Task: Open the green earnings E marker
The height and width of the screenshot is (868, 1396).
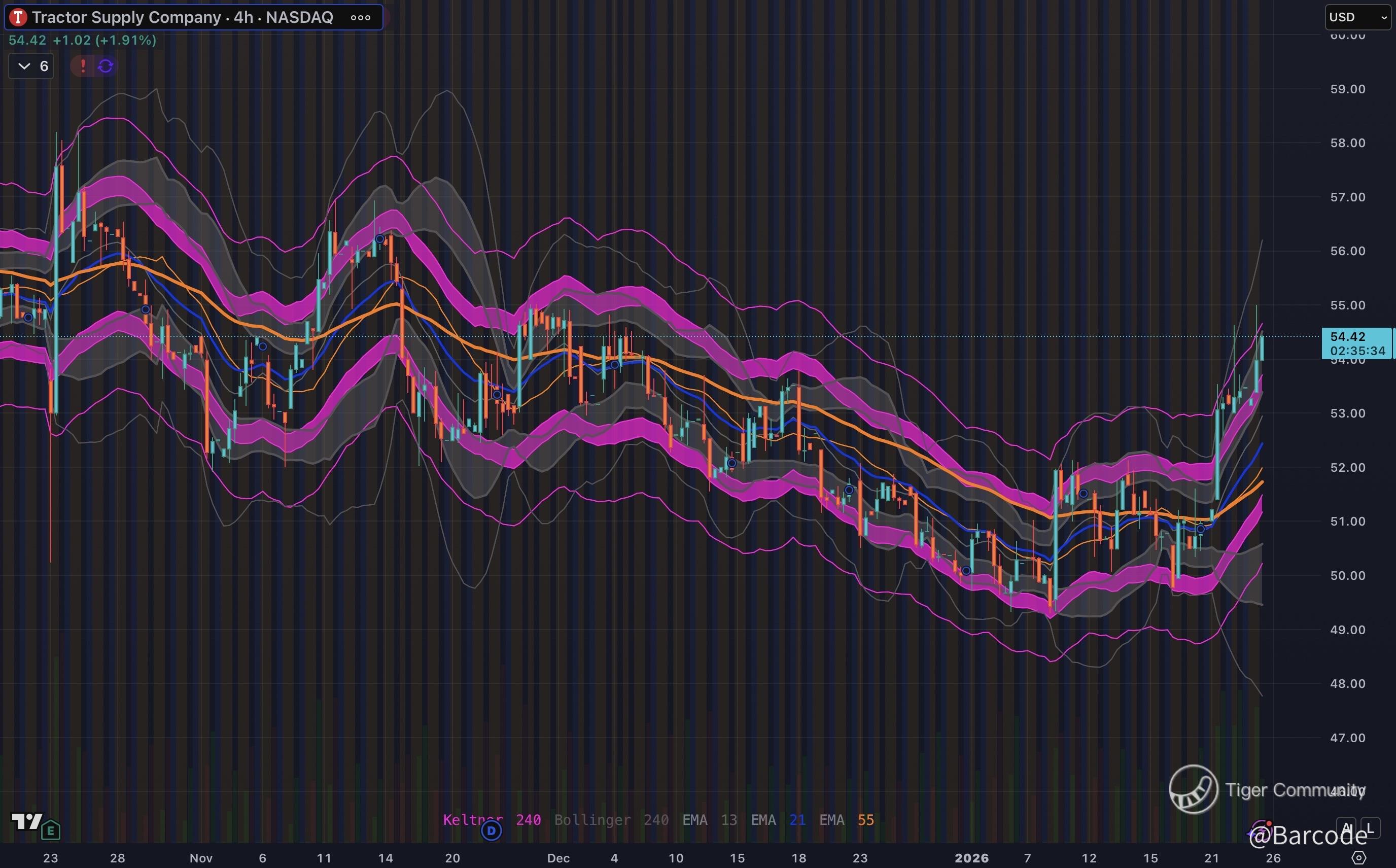Action: (51, 830)
